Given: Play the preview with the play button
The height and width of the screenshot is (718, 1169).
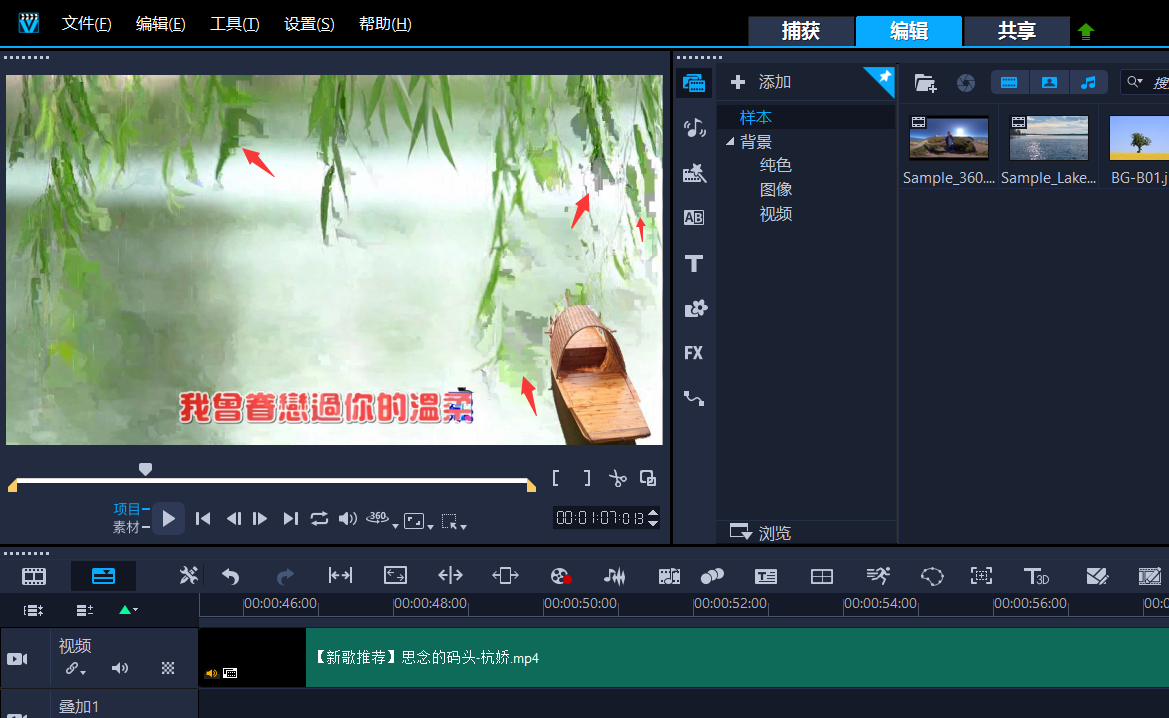Looking at the screenshot, I should click(x=168, y=518).
